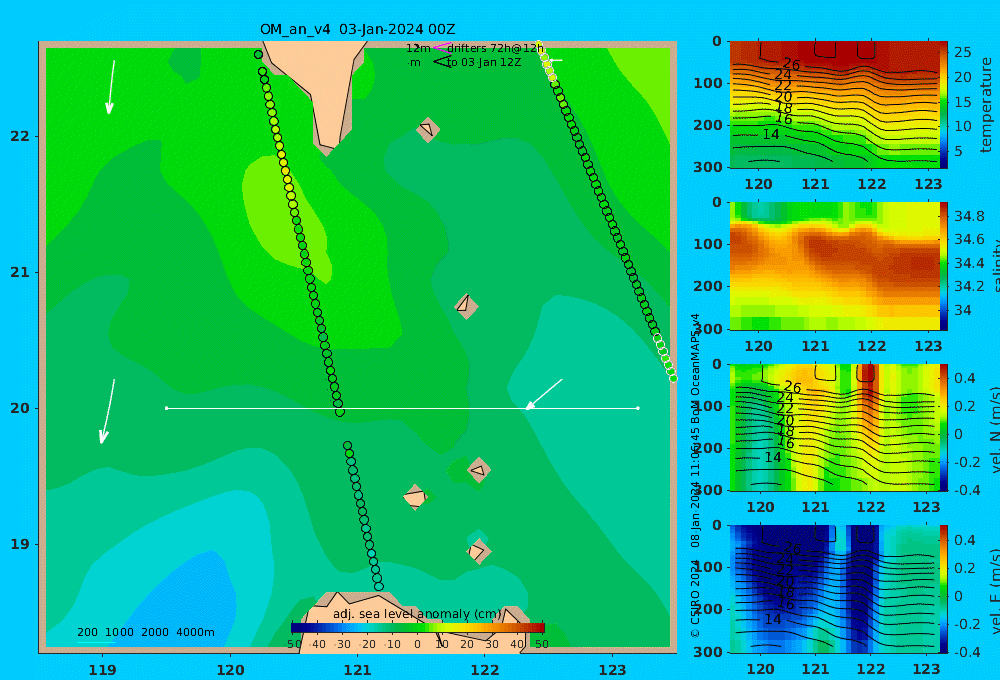Click the map title OM_an_v4 03-Jan-2024 00Z
The height and width of the screenshot is (680, 1000).
357,29
